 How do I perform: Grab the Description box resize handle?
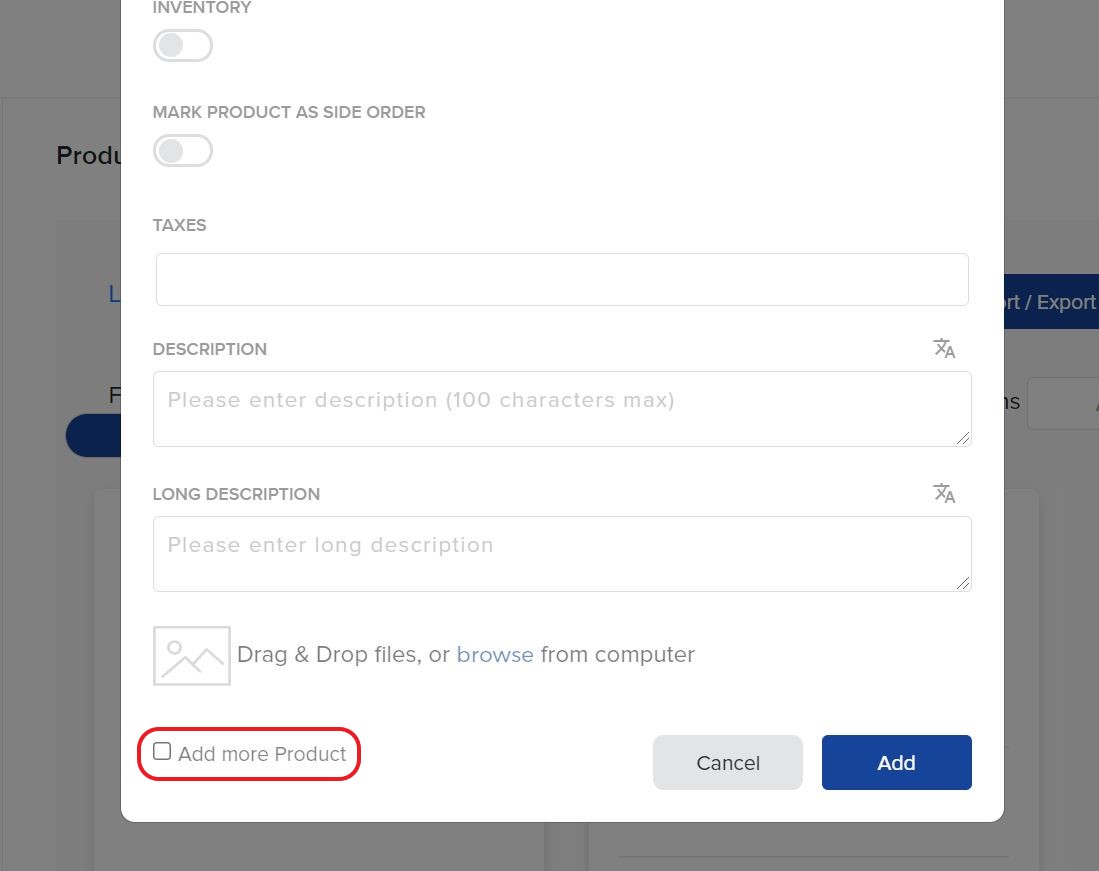coord(963,438)
